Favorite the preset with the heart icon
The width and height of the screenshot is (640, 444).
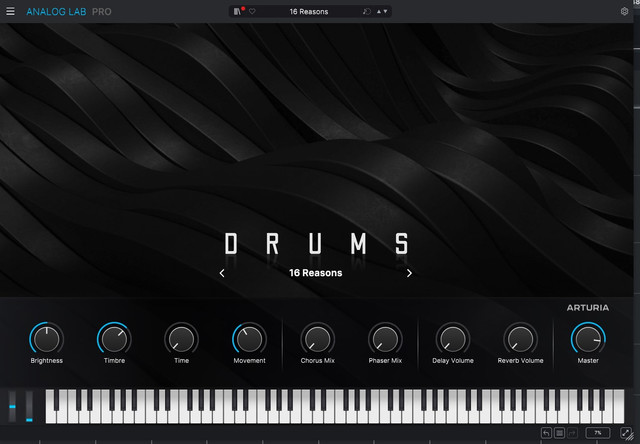point(252,11)
